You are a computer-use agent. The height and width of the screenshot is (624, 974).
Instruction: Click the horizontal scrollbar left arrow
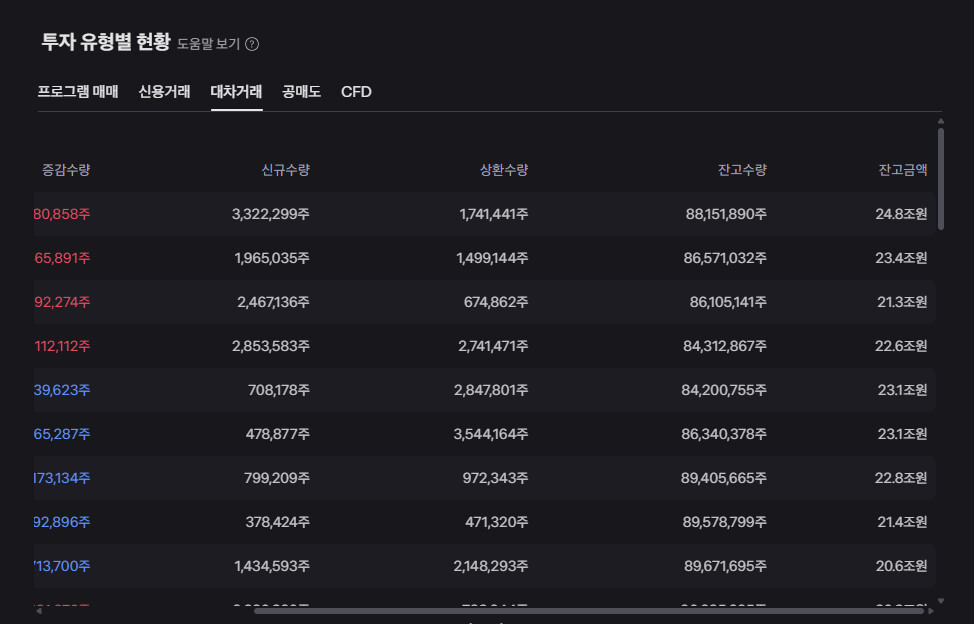(x=39, y=611)
